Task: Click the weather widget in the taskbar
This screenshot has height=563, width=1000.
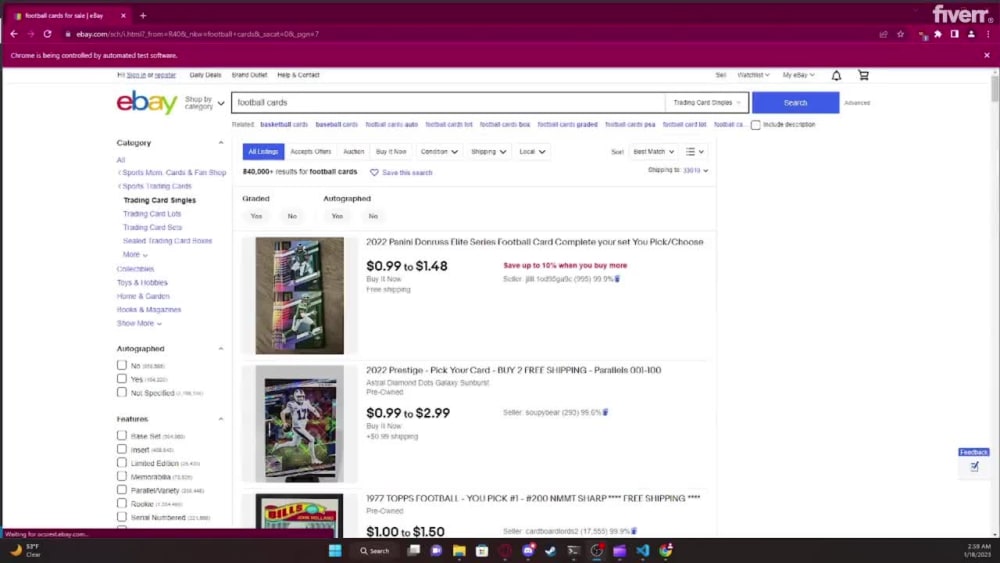Action: click(26, 550)
